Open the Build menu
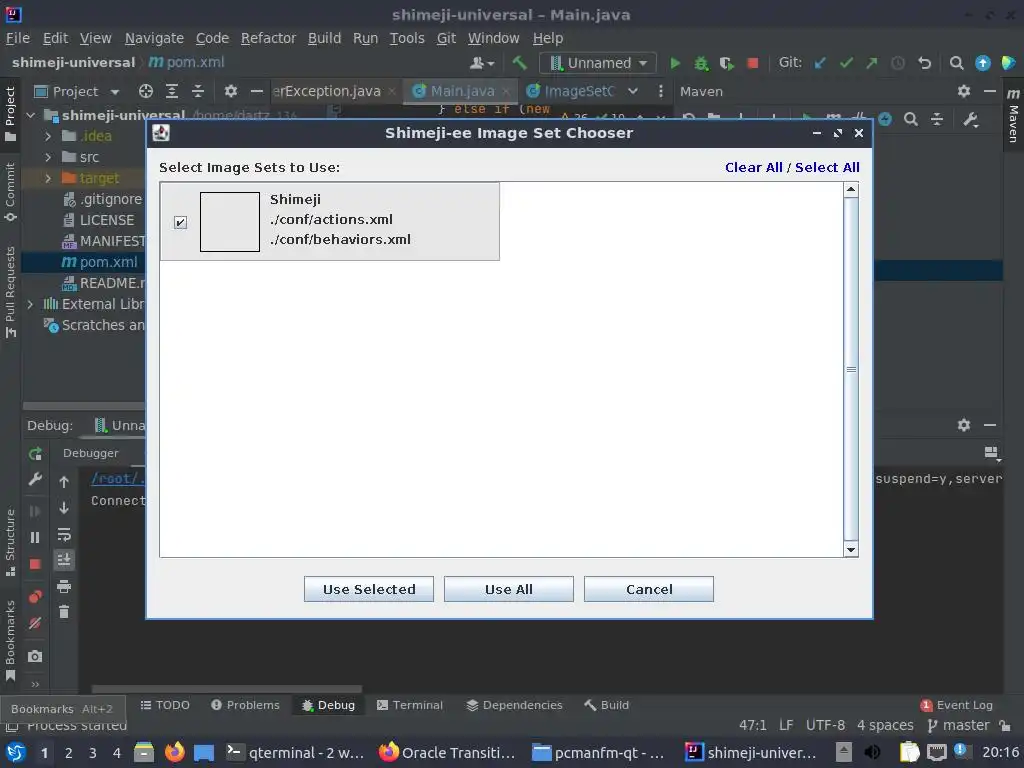The width and height of the screenshot is (1024, 768). [x=324, y=38]
